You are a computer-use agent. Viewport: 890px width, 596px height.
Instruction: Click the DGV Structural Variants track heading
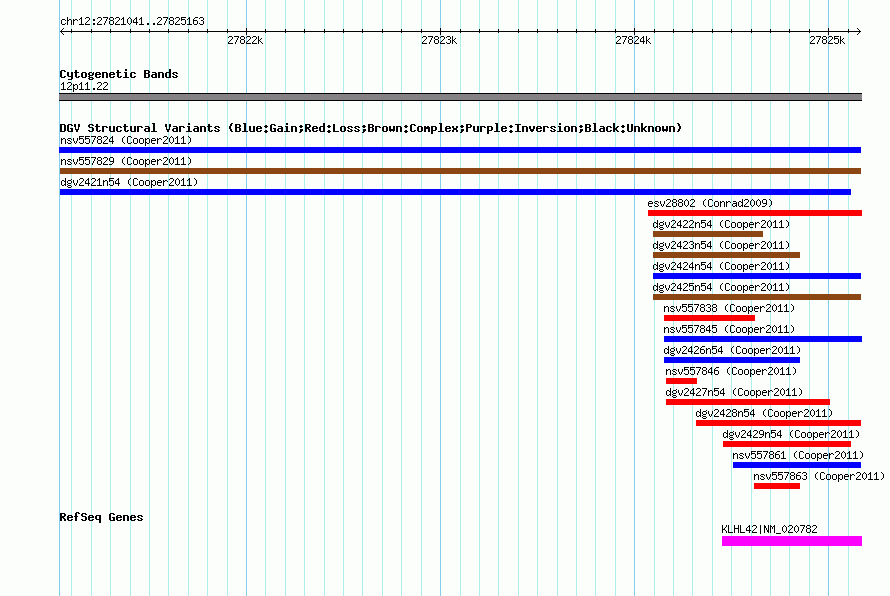pyautogui.click(x=370, y=128)
